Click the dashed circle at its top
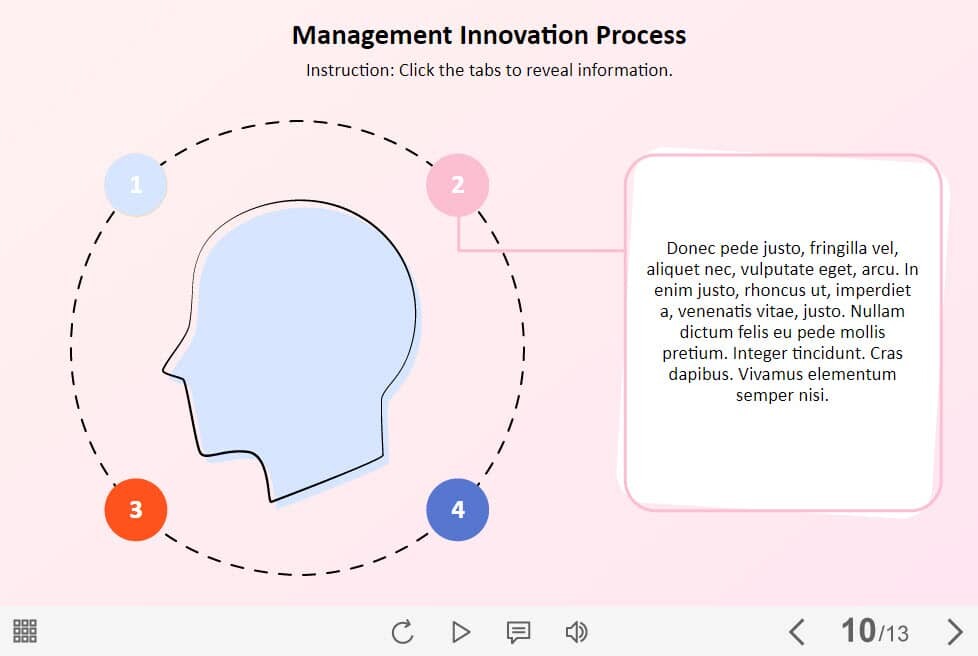Screen dimensions: 978x656 (x=298, y=121)
